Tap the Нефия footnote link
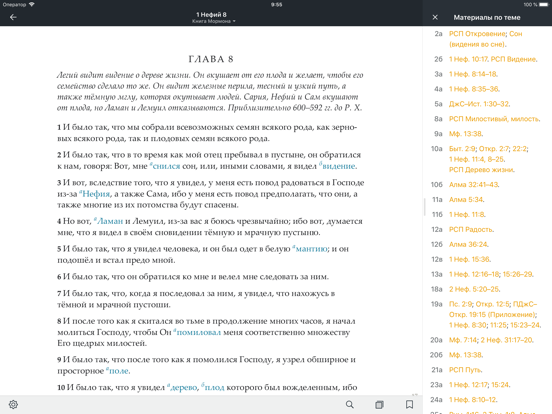This screenshot has height=414, width=552. (95, 194)
